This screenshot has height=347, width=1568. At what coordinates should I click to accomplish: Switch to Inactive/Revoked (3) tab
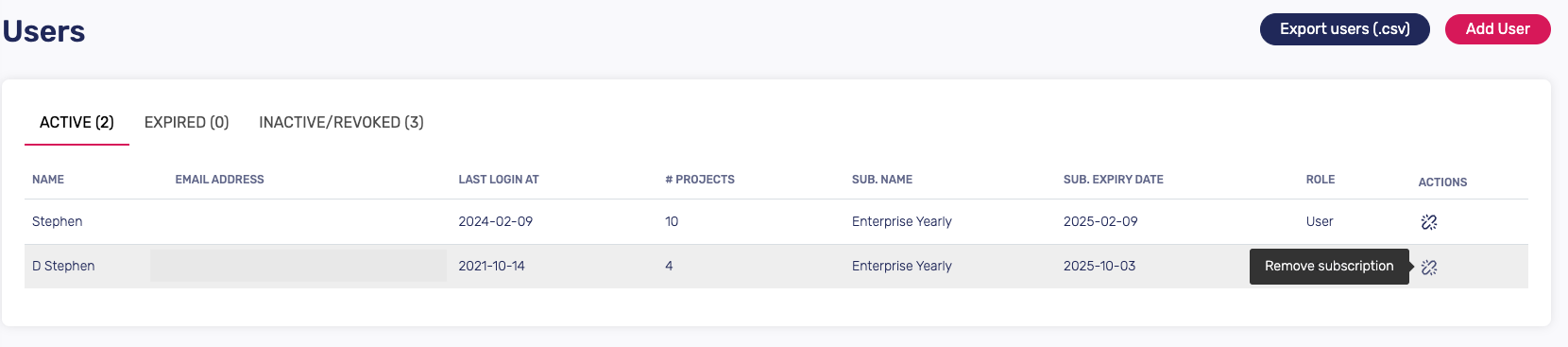341,123
